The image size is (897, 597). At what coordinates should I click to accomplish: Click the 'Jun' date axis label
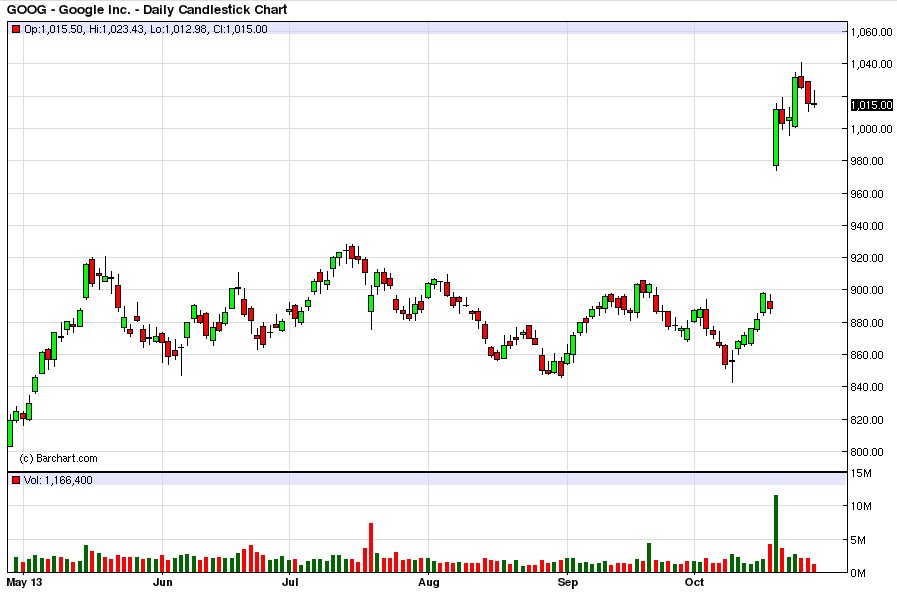click(x=162, y=582)
